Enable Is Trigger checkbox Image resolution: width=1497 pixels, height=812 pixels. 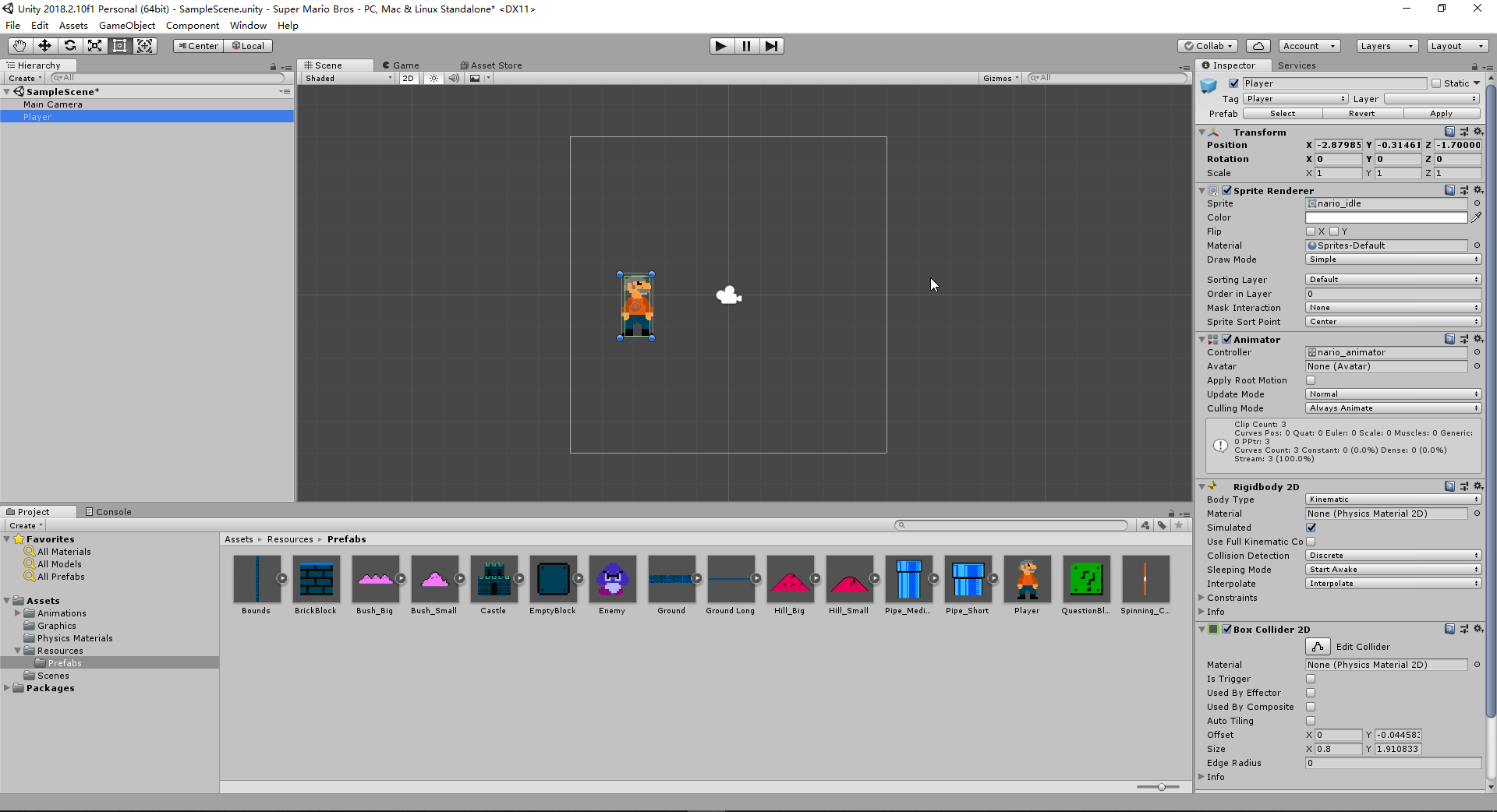coord(1311,679)
